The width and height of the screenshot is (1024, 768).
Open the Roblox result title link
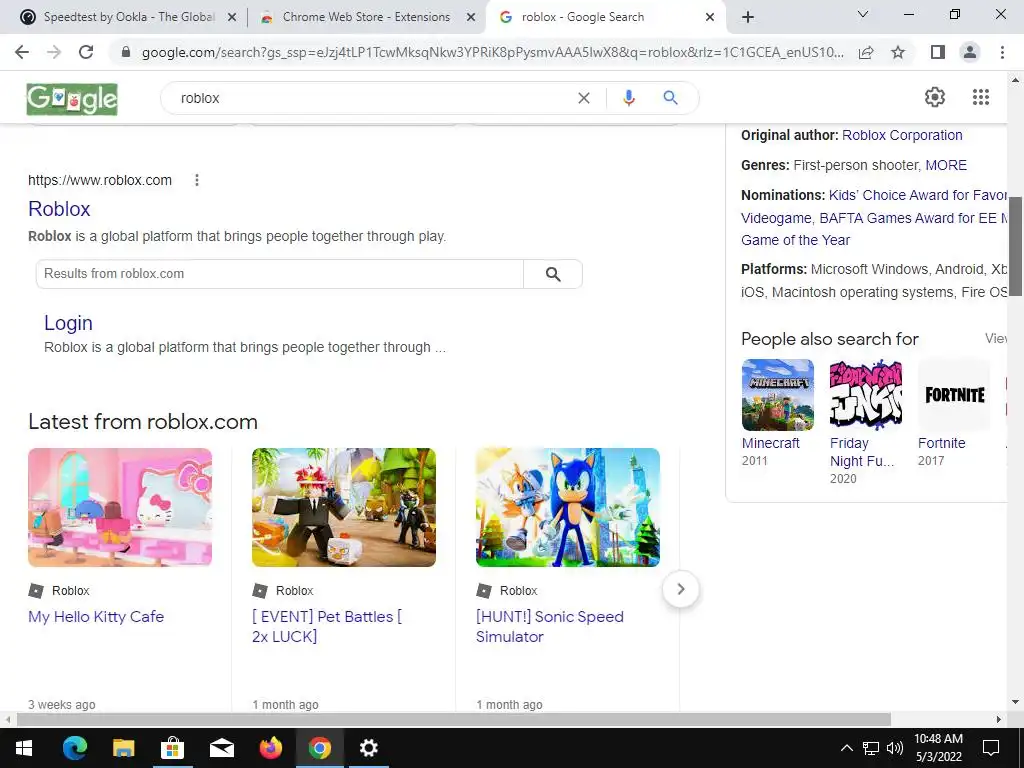(59, 209)
